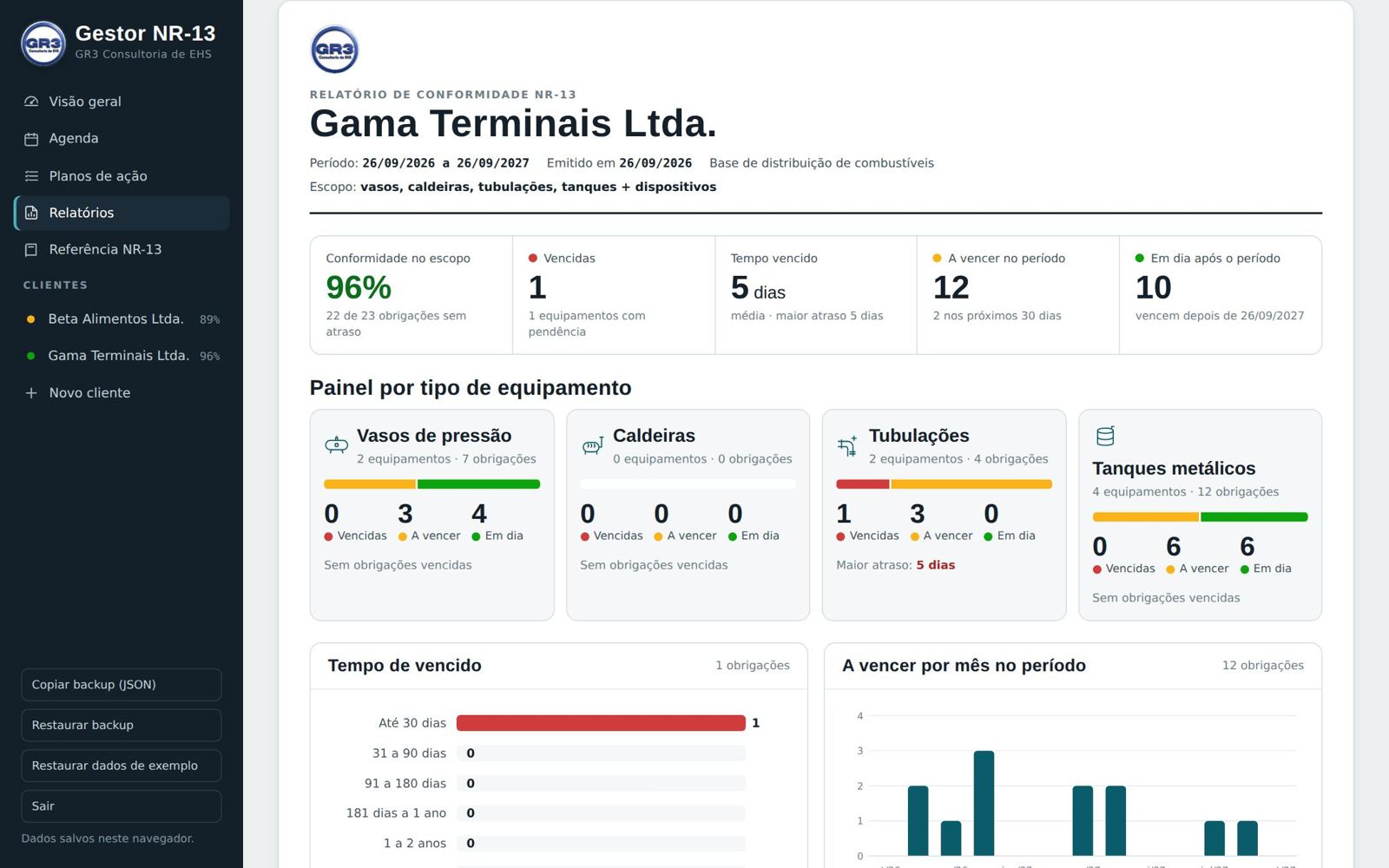Click the Em dia após o período card
Viewport: 1389px width, 868px height.
coord(1221,295)
